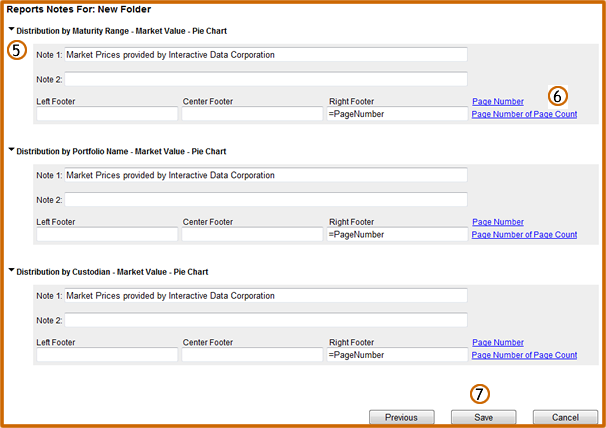Collapse Distribution by Portfolio Name section
The height and width of the screenshot is (428, 606).
[12, 150]
